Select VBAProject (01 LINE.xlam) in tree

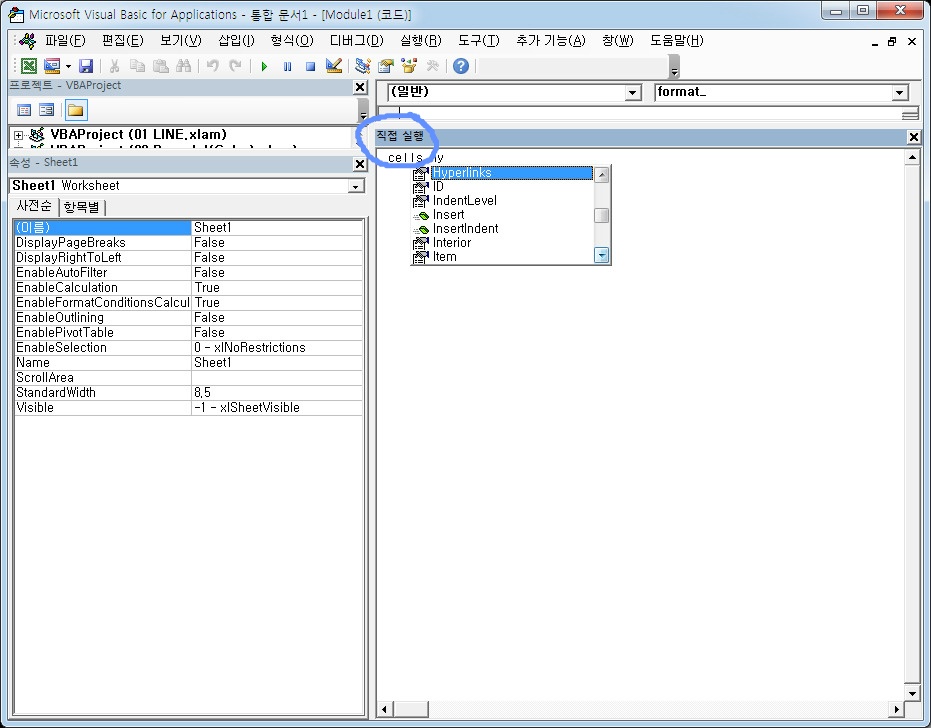pos(138,134)
